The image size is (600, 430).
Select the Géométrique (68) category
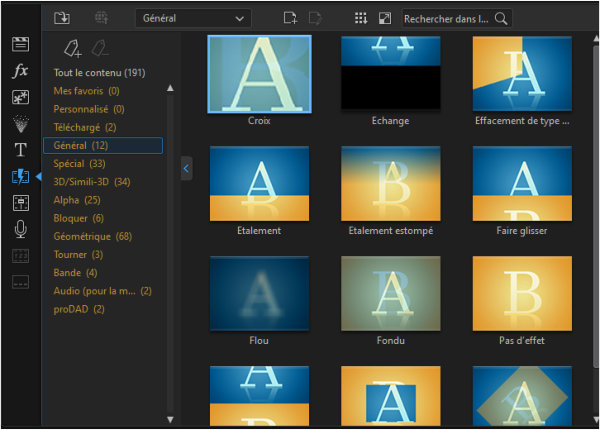pyautogui.click(x=92, y=236)
